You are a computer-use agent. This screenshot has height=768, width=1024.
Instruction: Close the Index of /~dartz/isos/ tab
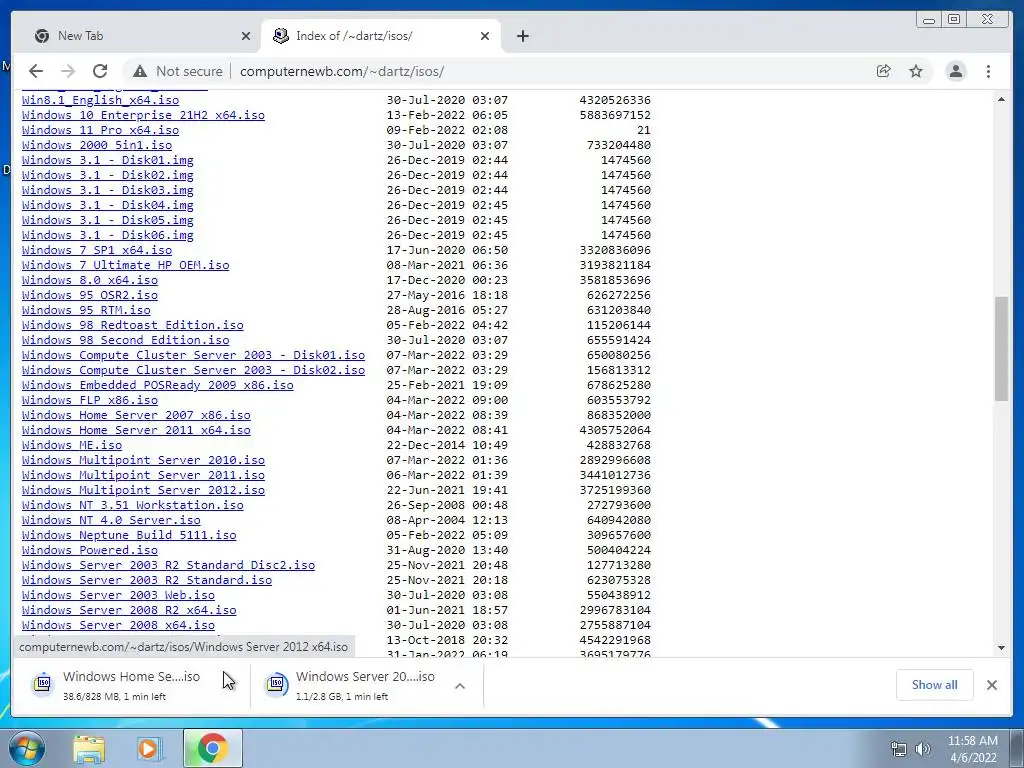pos(485,36)
